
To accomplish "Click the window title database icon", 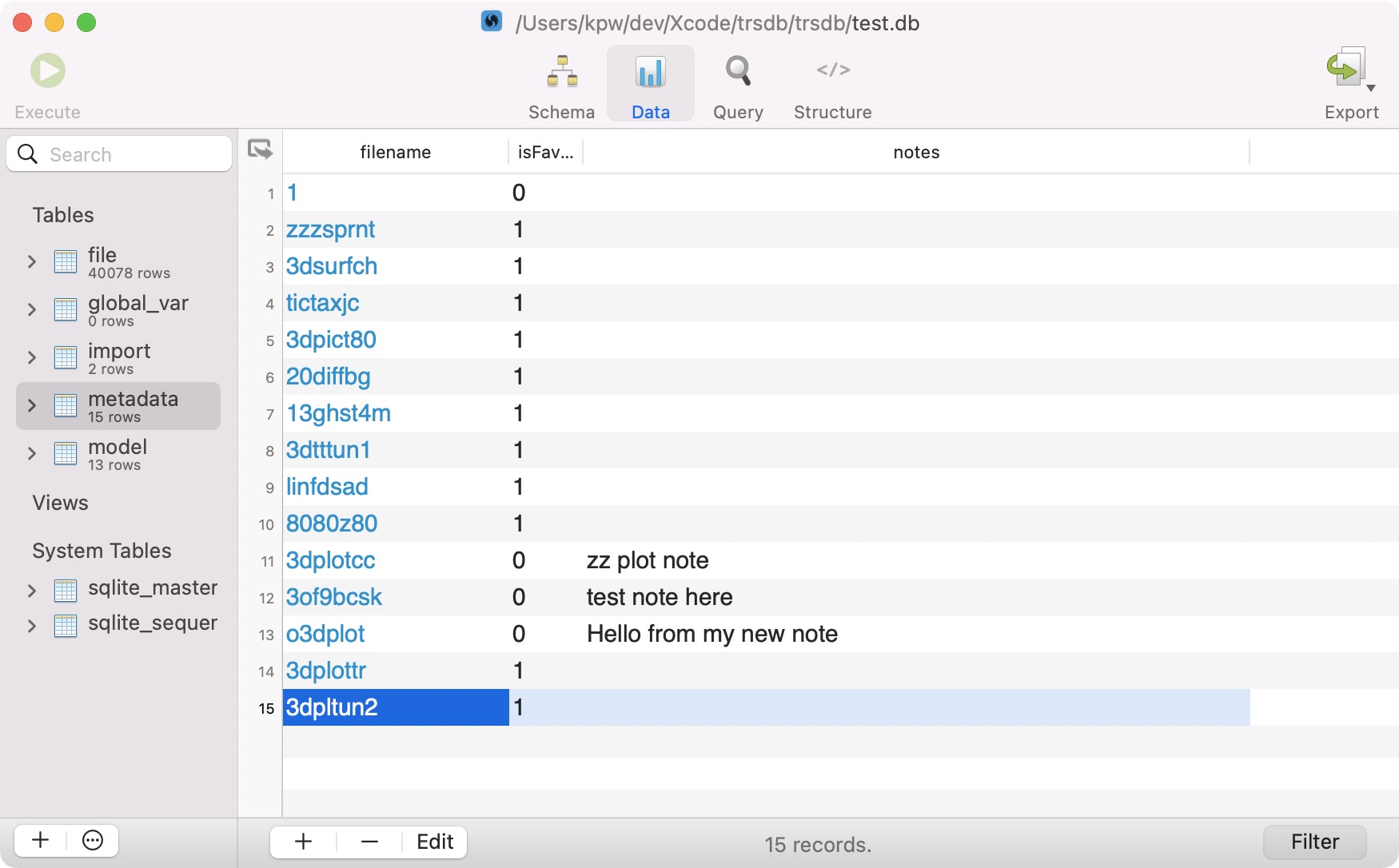I will point(492,22).
